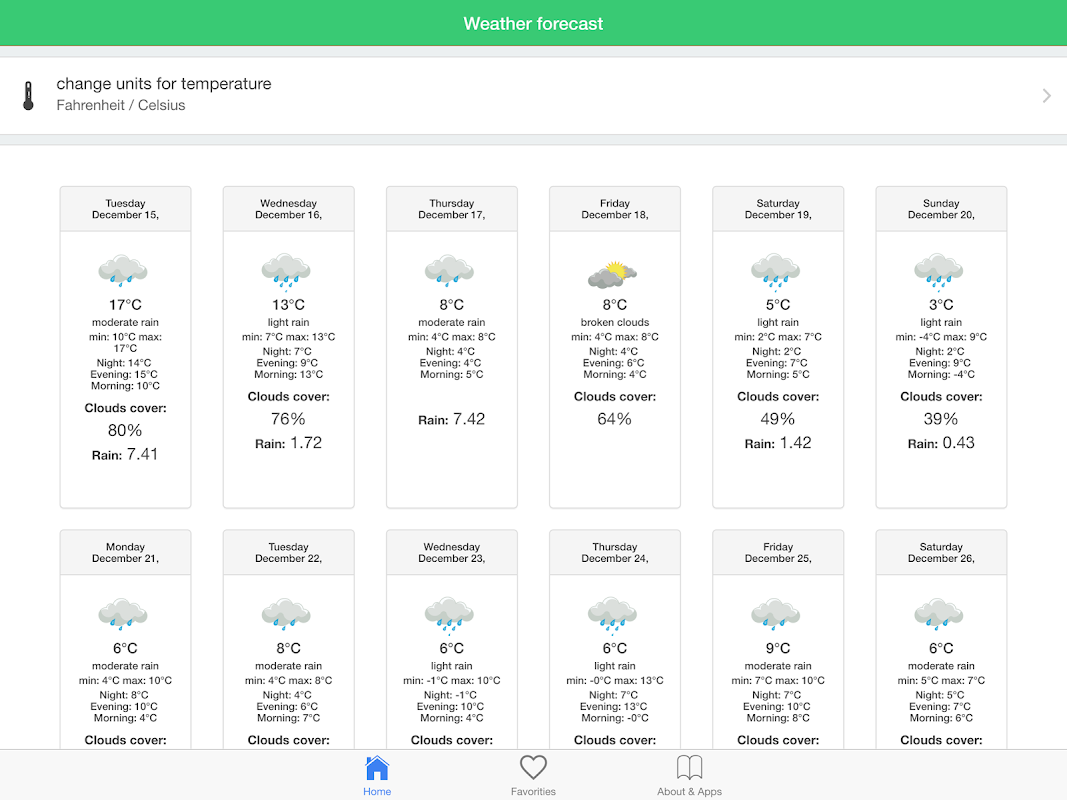This screenshot has height=800, width=1067.
Task: Click rain icon for Wednesday December 23
Action: [449, 615]
